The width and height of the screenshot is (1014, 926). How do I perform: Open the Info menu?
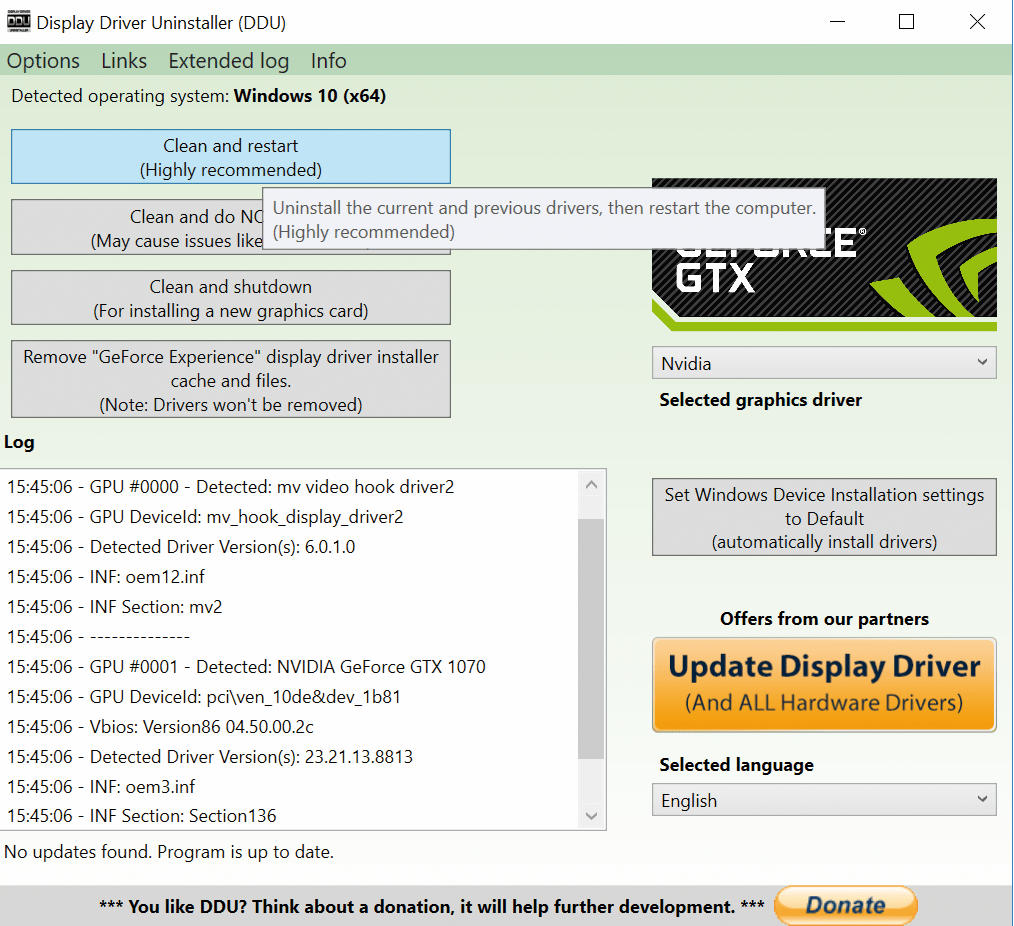[x=329, y=61]
